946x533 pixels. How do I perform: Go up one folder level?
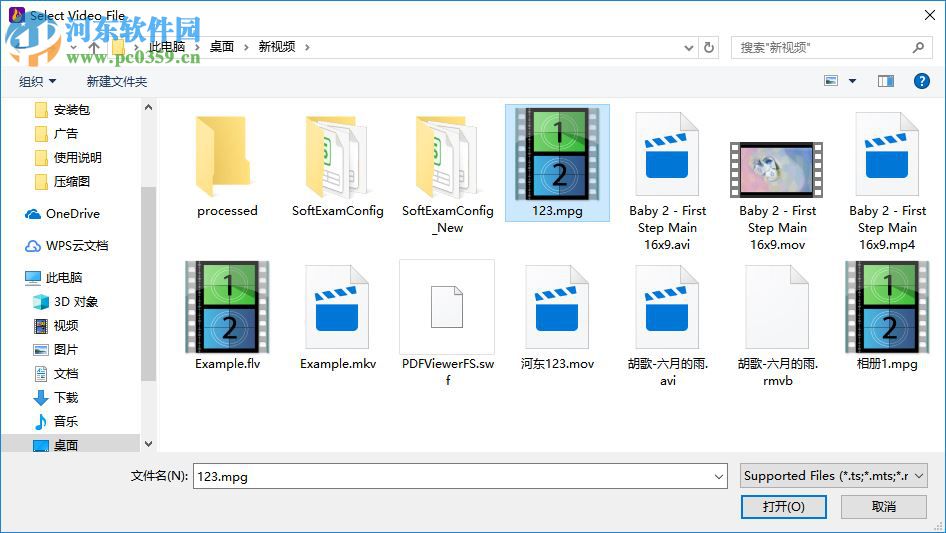click(x=94, y=47)
